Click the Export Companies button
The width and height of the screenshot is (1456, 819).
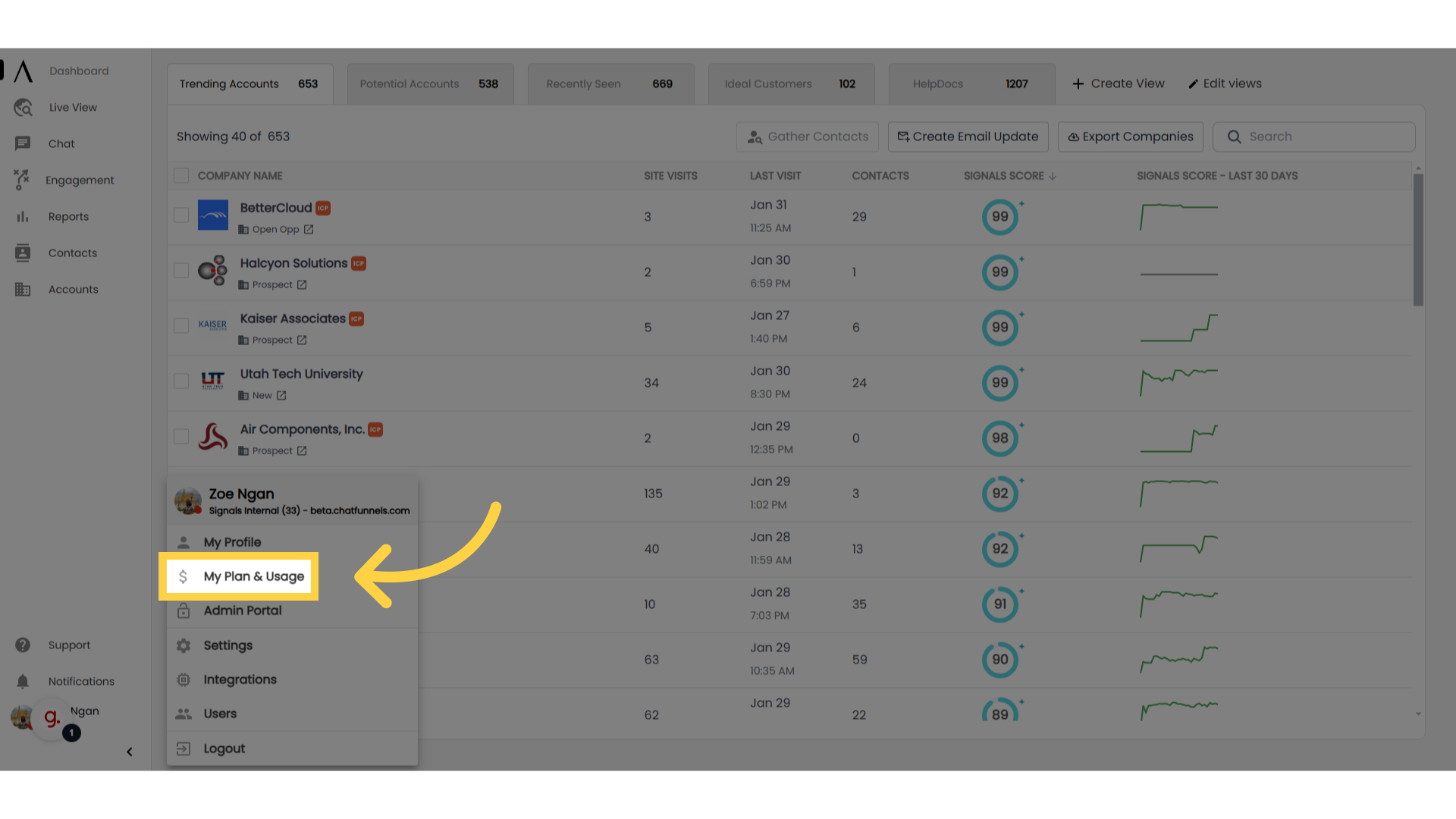tap(1130, 136)
